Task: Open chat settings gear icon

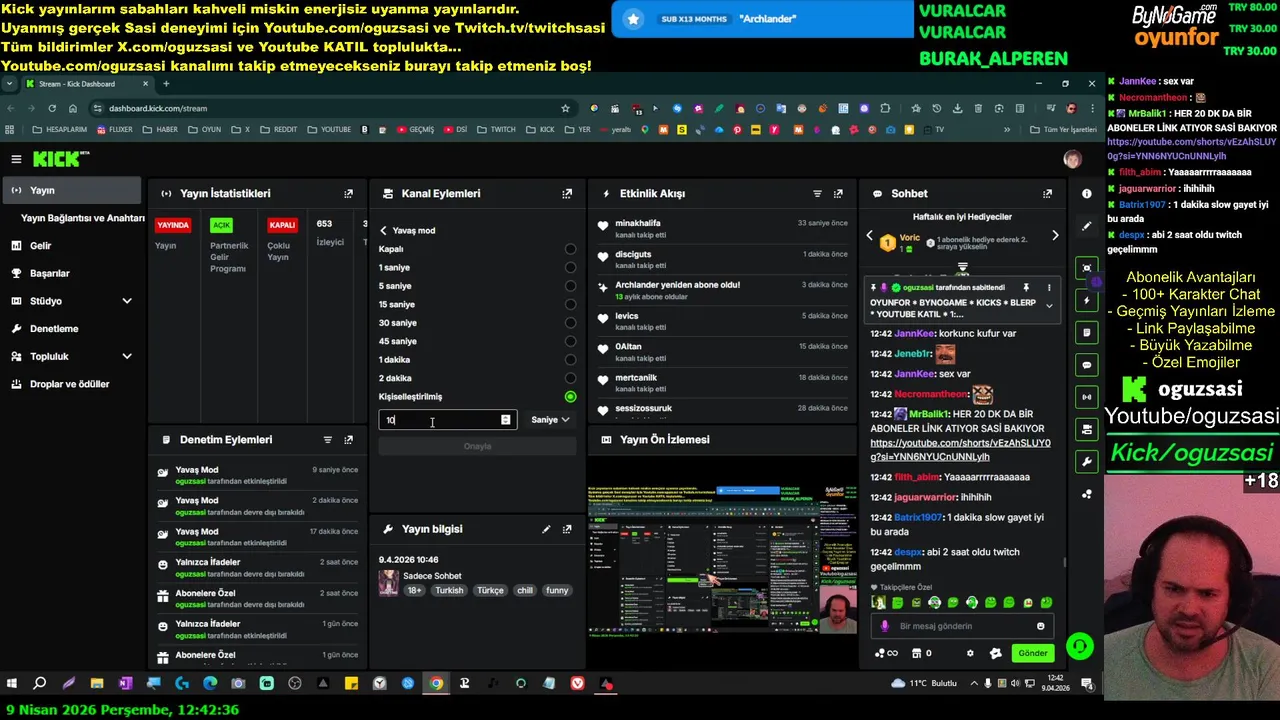Action: 970,653
